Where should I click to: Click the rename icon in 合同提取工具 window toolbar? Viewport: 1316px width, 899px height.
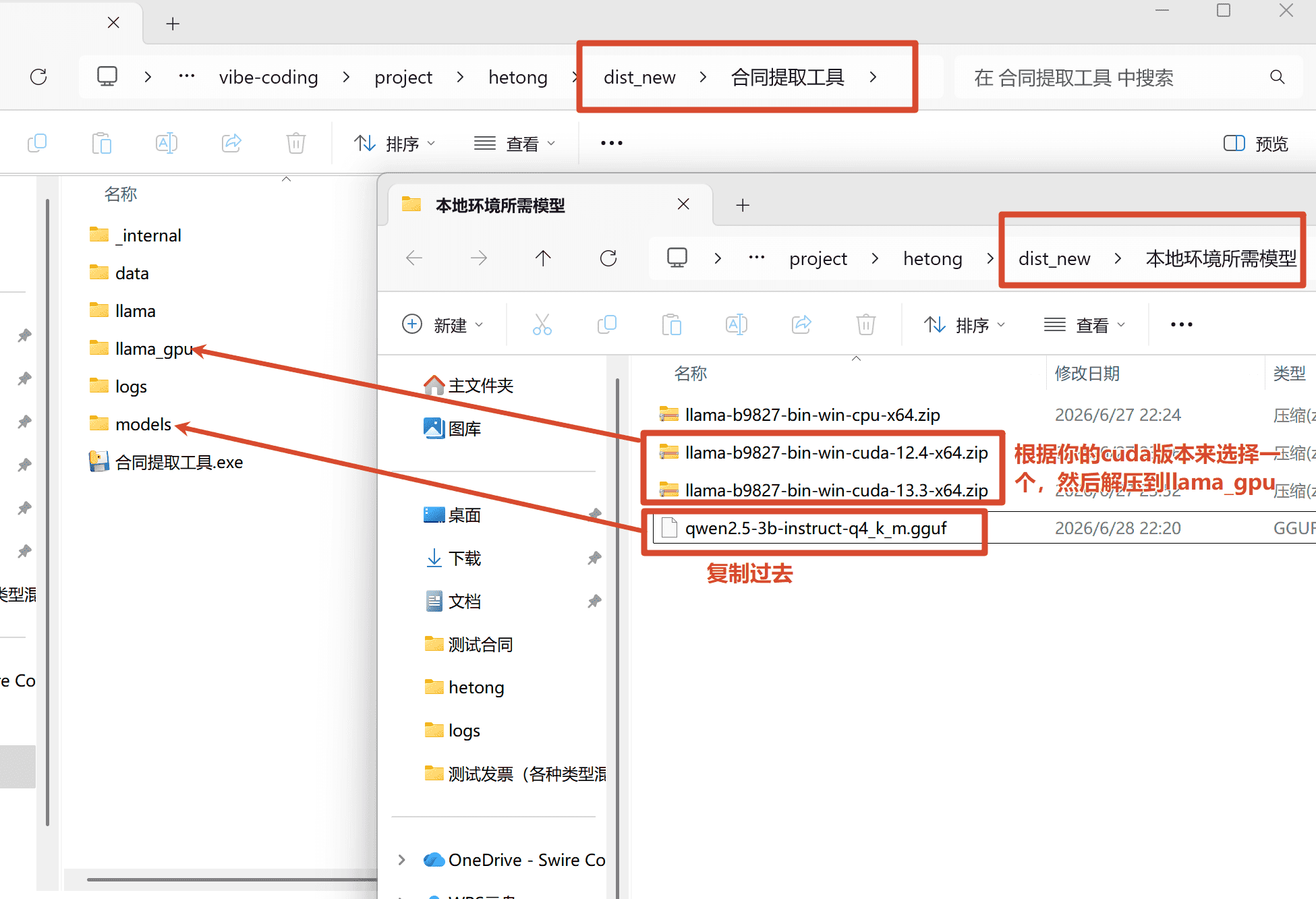[x=167, y=143]
